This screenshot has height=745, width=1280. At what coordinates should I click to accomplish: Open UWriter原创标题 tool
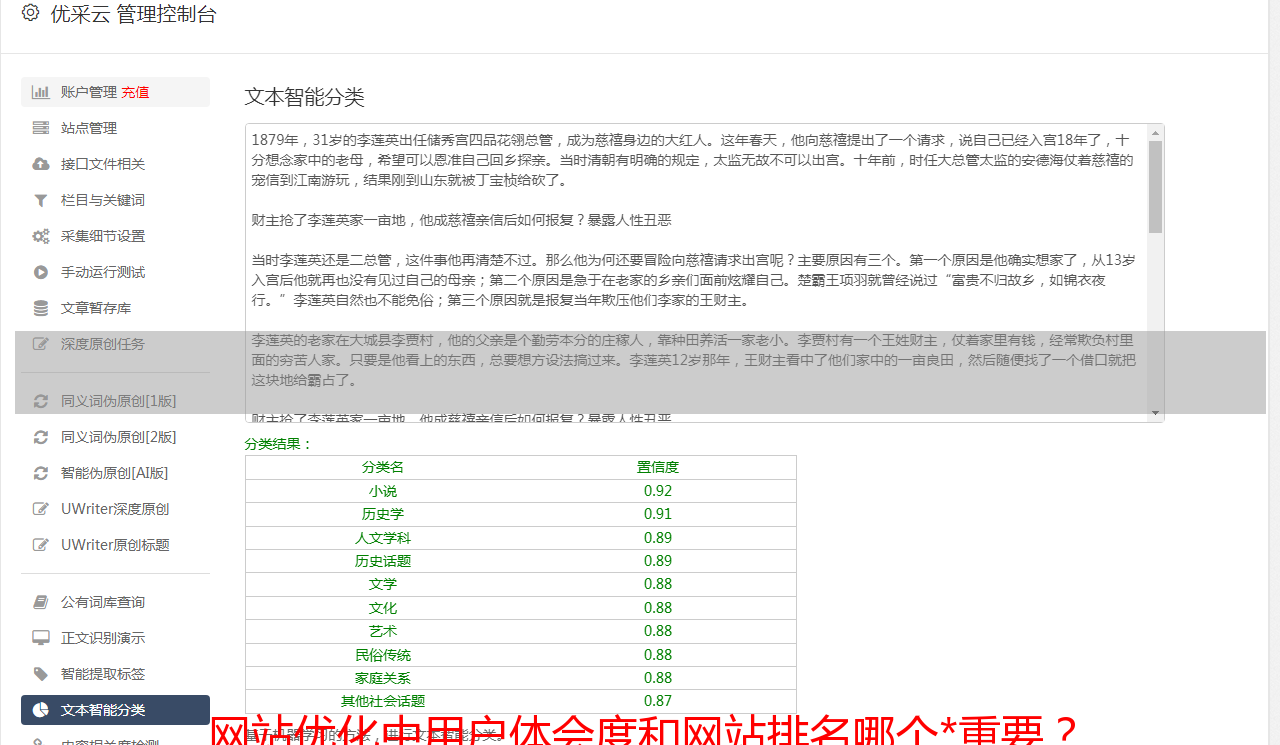coord(115,545)
